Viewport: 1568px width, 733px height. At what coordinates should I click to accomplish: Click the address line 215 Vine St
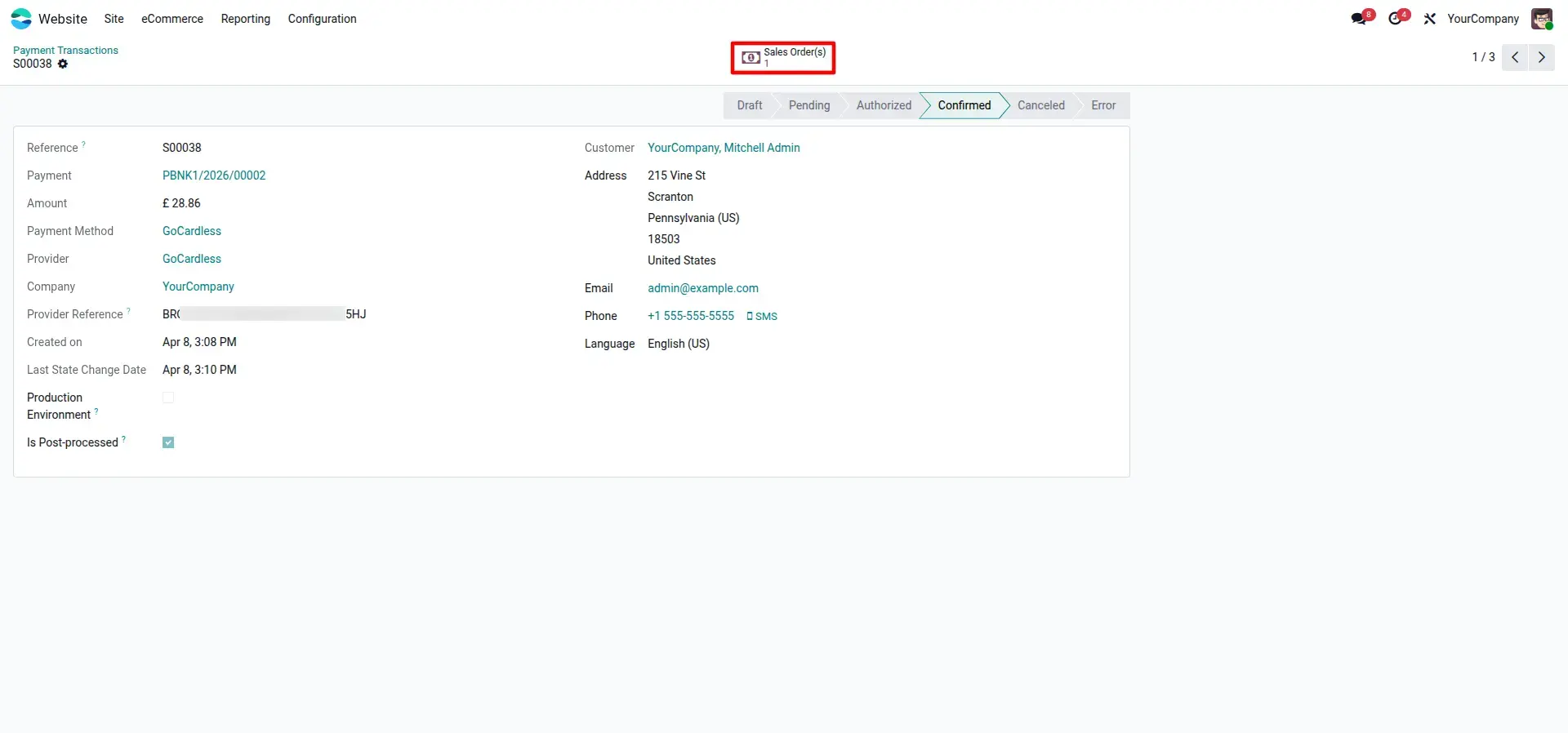[x=677, y=175]
